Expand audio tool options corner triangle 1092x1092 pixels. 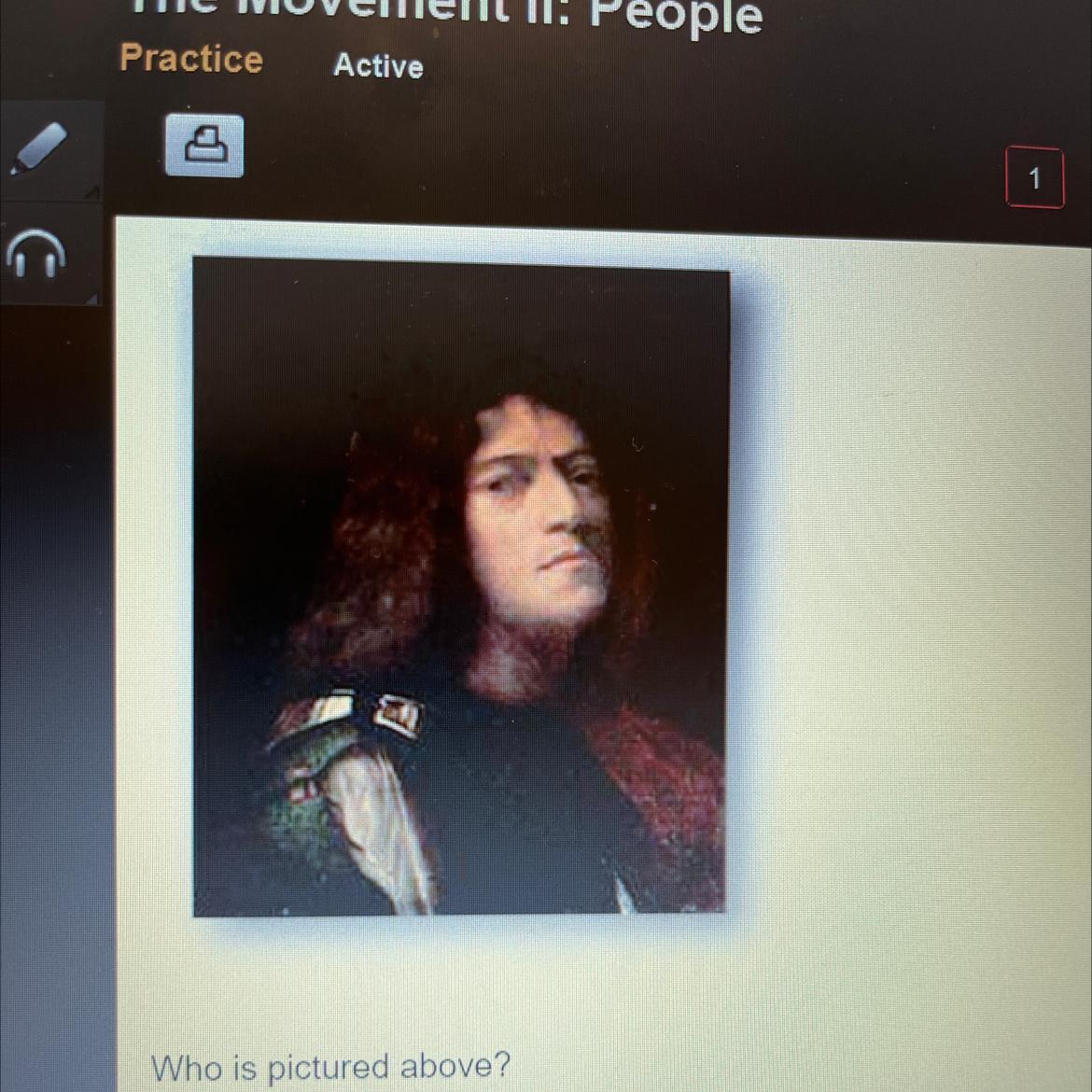tap(91, 298)
